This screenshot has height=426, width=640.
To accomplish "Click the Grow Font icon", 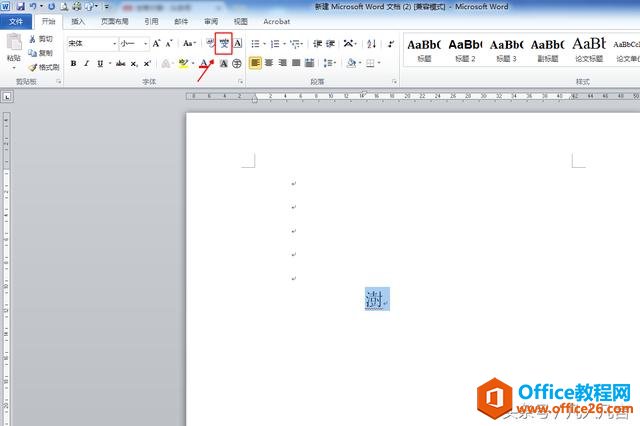I will coord(156,43).
